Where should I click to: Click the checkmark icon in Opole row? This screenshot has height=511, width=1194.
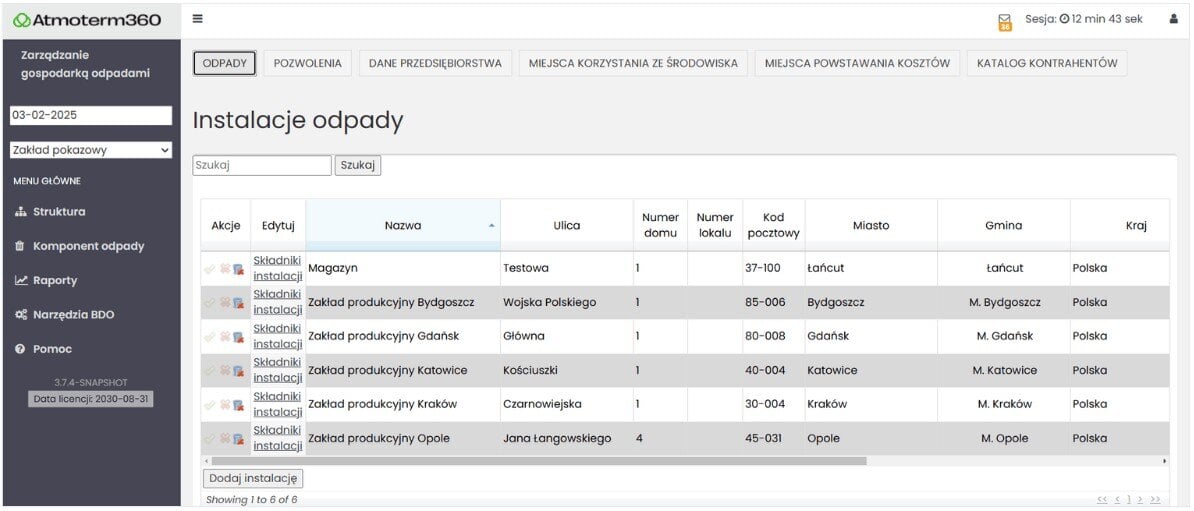210,439
